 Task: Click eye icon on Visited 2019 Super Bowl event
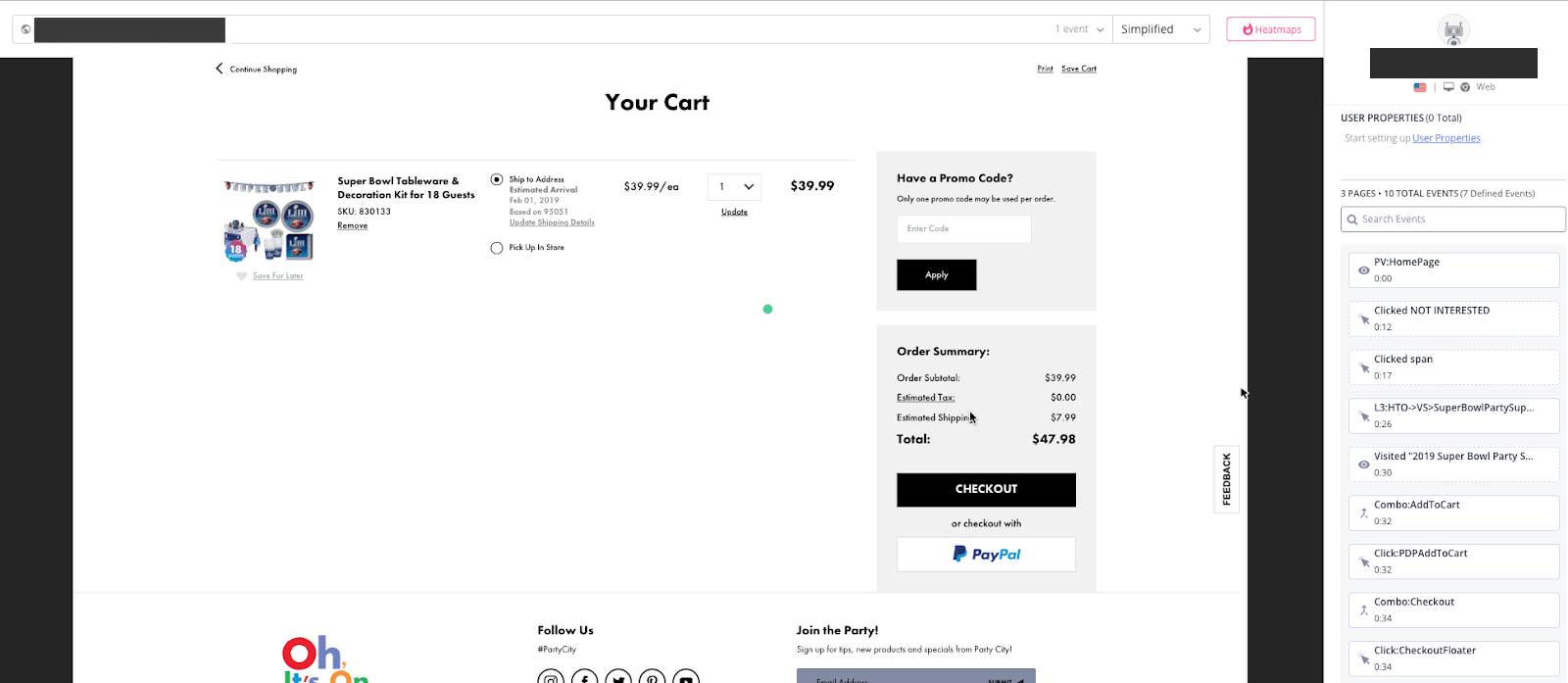click(x=1363, y=464)
